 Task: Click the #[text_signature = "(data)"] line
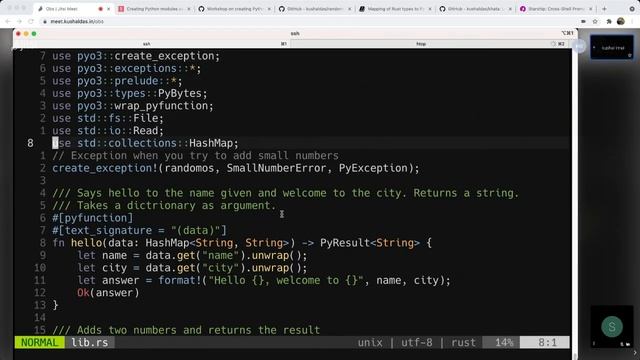(139, 231)
